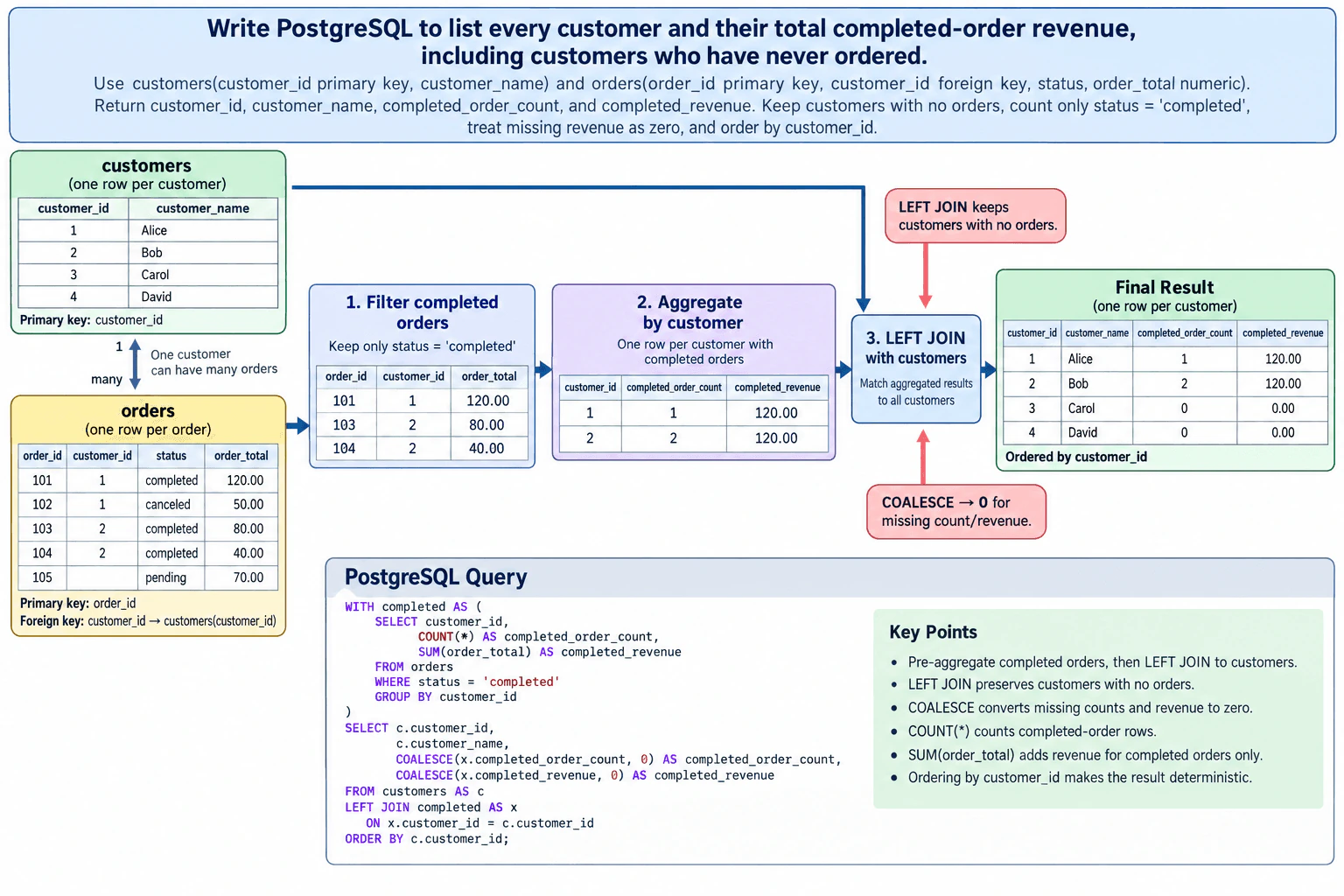Image resolution: width=1344 pixels, height=896 pixels.
Task: Click the "2. Aggregate by customer" heading
Action: [692, 312]
